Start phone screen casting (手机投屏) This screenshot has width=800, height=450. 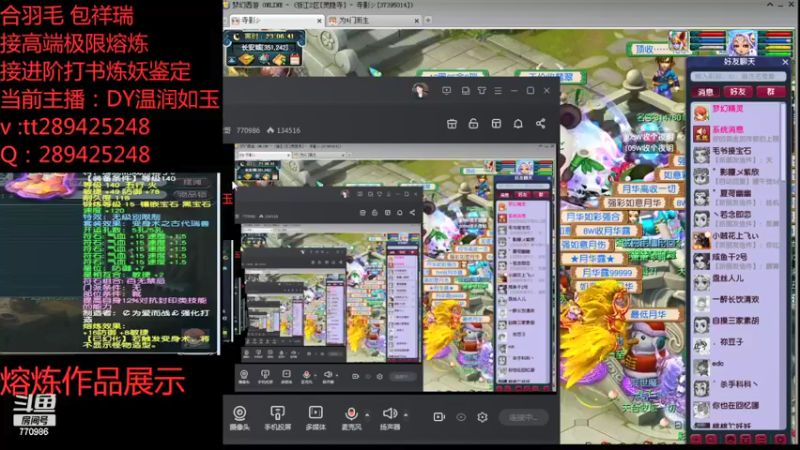(x=278, y=418)
